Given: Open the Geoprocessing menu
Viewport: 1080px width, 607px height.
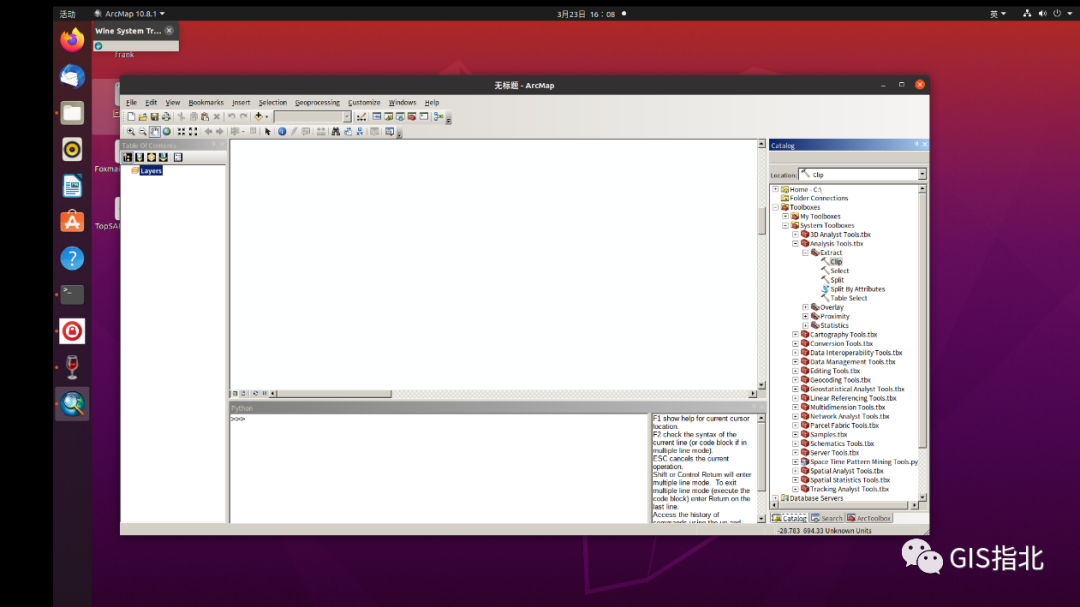Looking at the screenshot, I should [317, 102].
